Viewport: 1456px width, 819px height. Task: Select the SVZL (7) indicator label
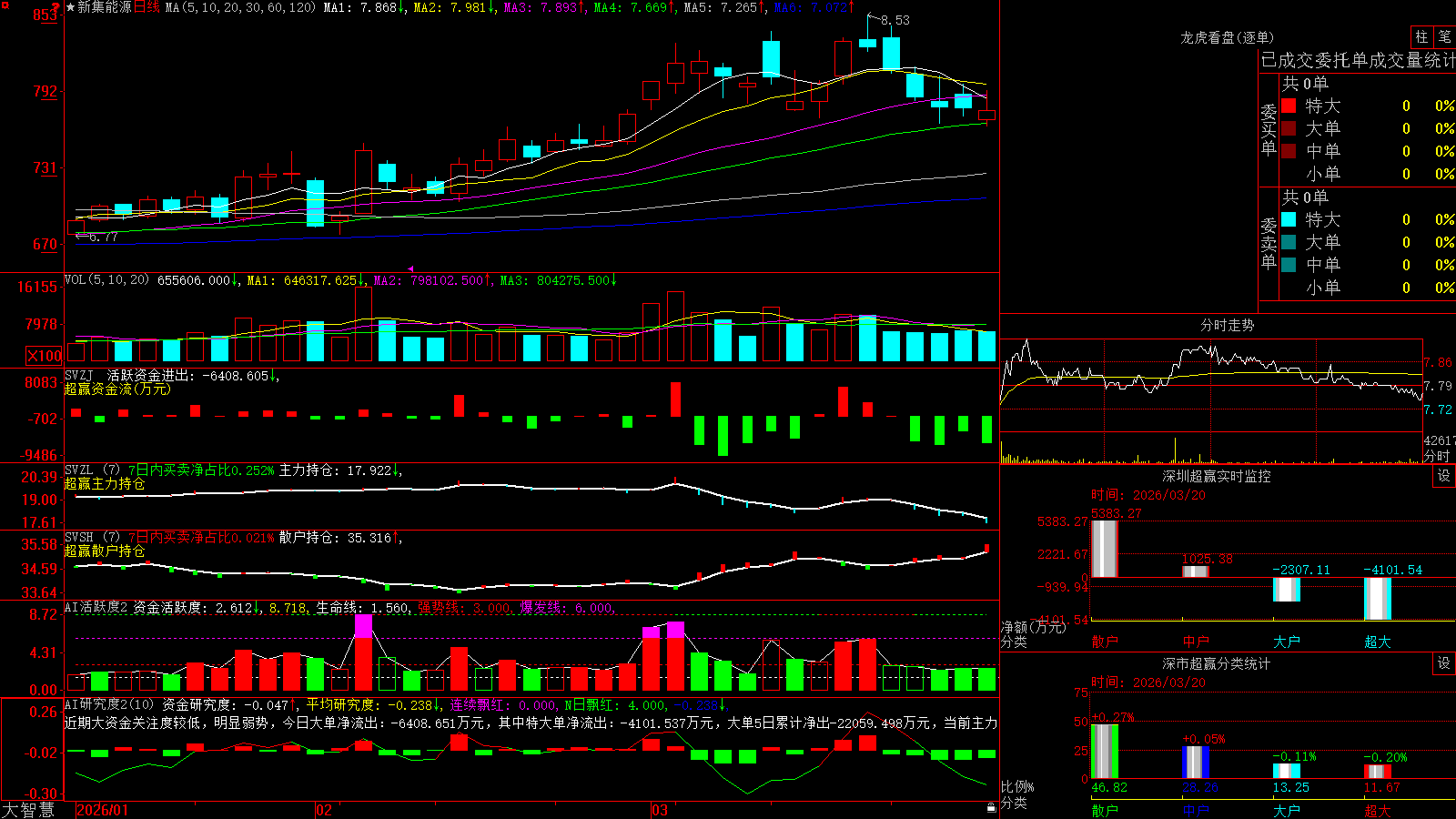point(92,470)
